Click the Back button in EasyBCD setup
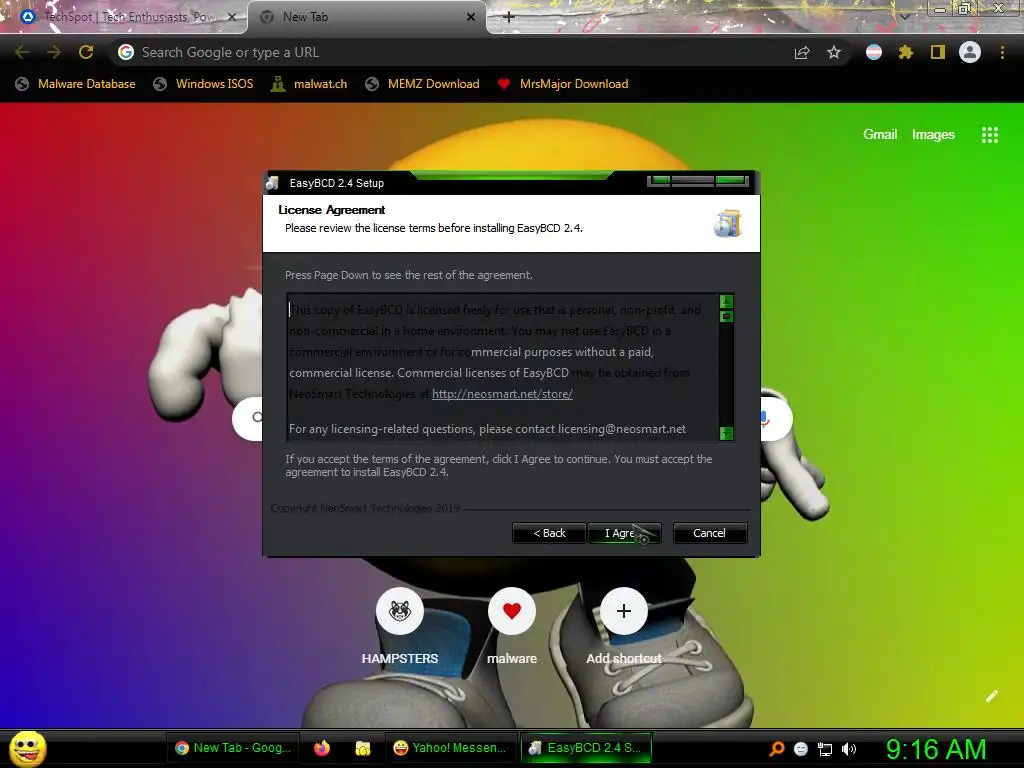 coord(549,533)
